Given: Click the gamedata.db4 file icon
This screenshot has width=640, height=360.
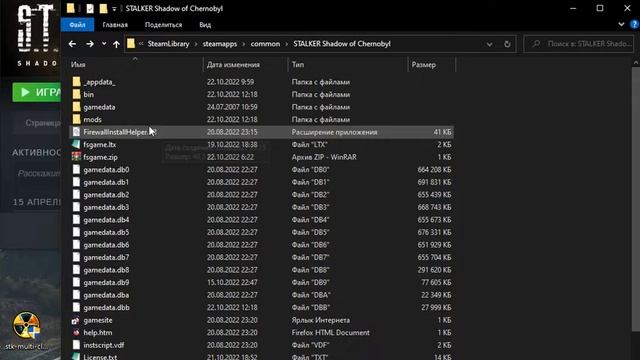Looking at the screenshot, I should click(76, 220).
